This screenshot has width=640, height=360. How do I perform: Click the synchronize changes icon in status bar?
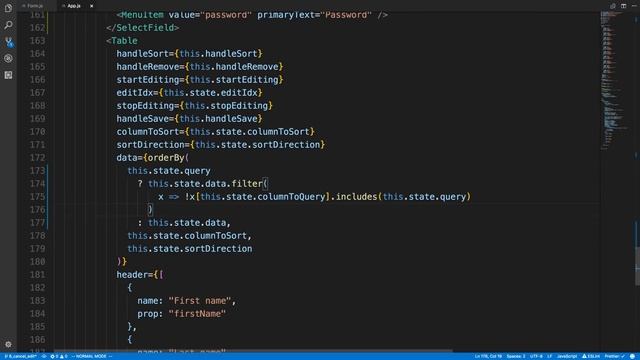point(44,356)
